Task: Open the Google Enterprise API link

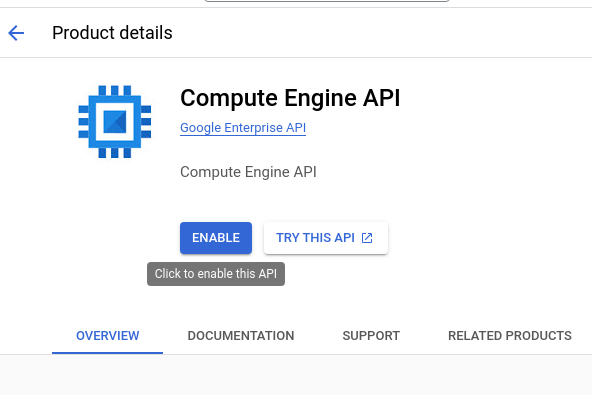Action: coord(243,128)
